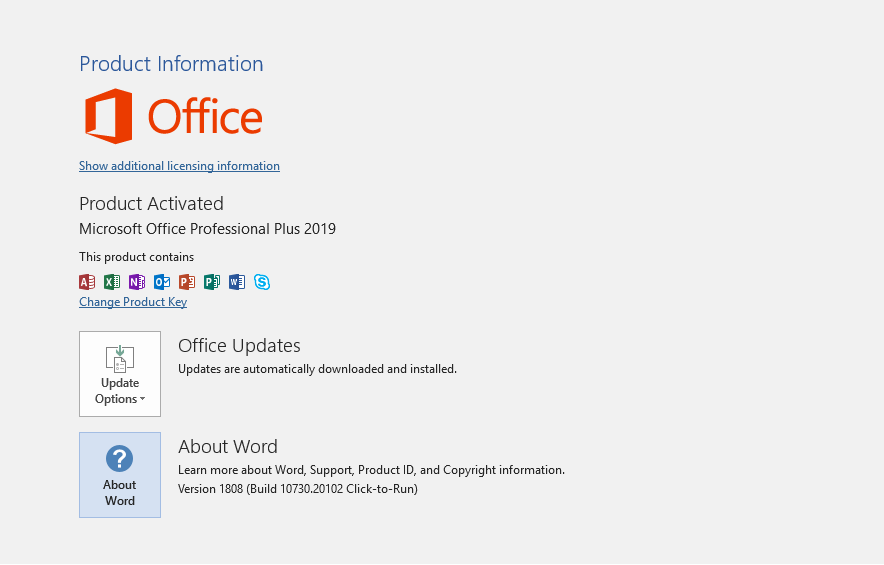
Task: Expand the Update Options dropdown button
Action: [120, 374]
